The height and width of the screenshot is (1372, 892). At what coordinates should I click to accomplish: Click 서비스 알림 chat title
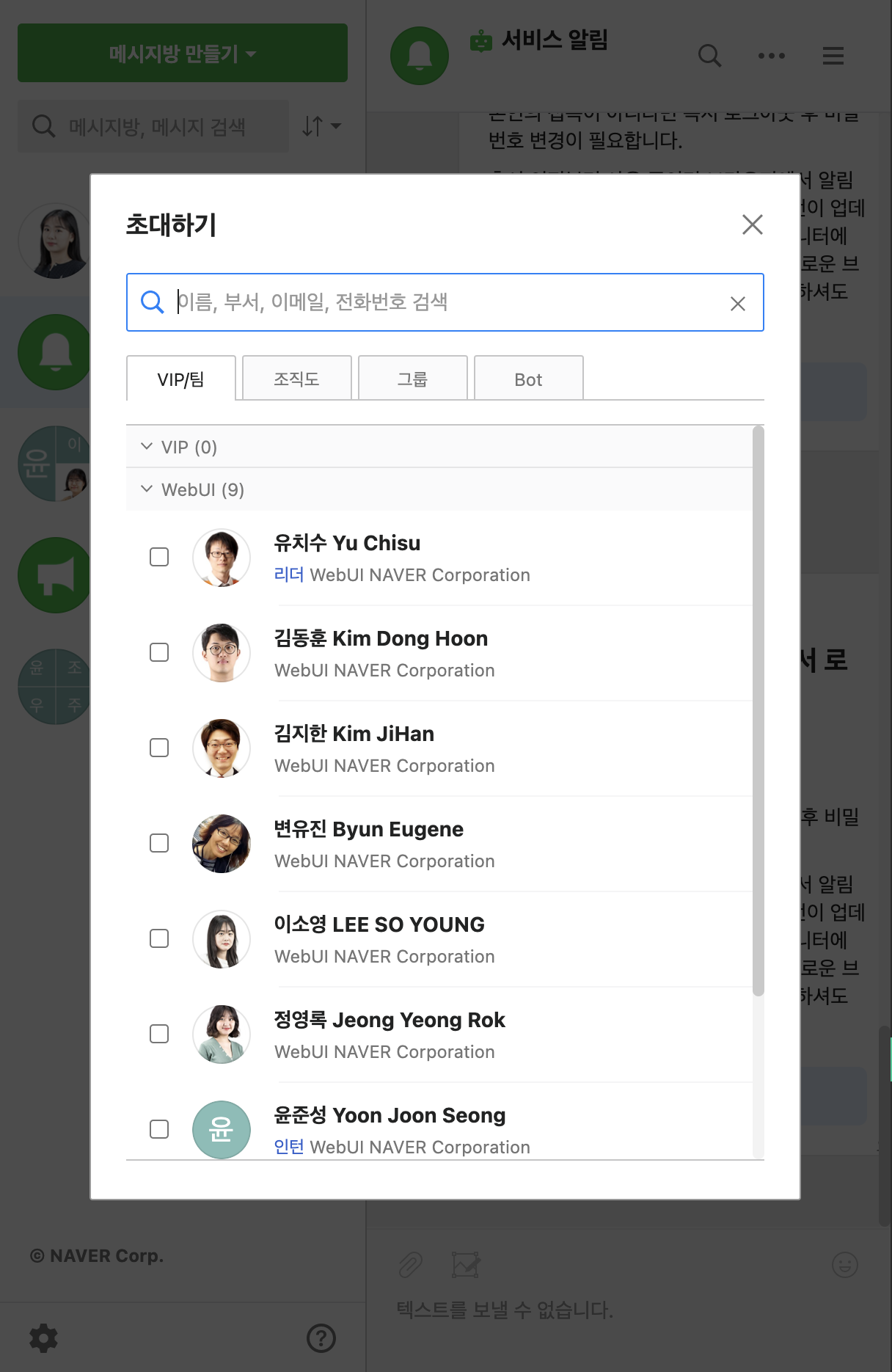pos(555,40)
